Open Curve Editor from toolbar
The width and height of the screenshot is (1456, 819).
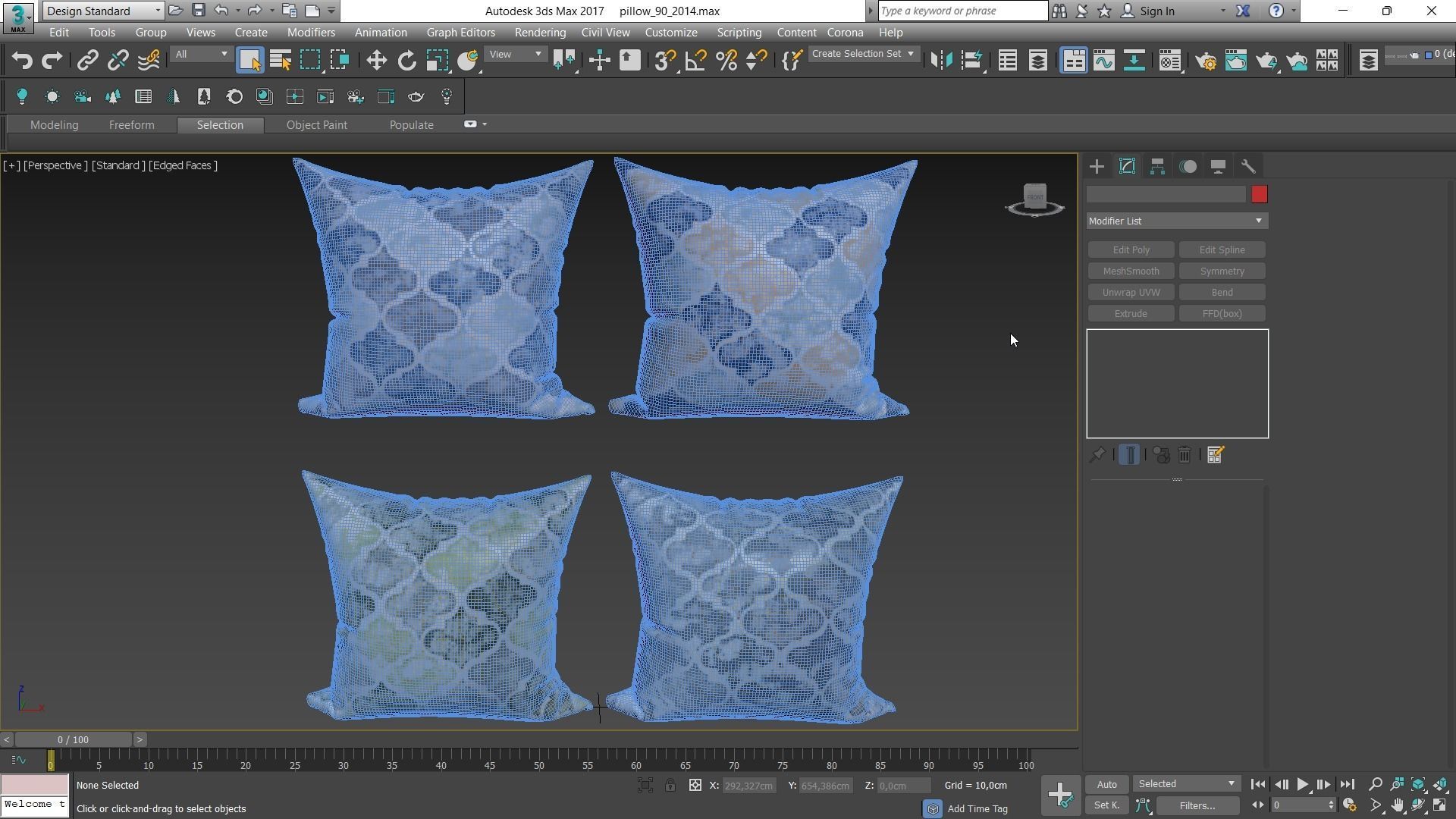click(1104, 61)
